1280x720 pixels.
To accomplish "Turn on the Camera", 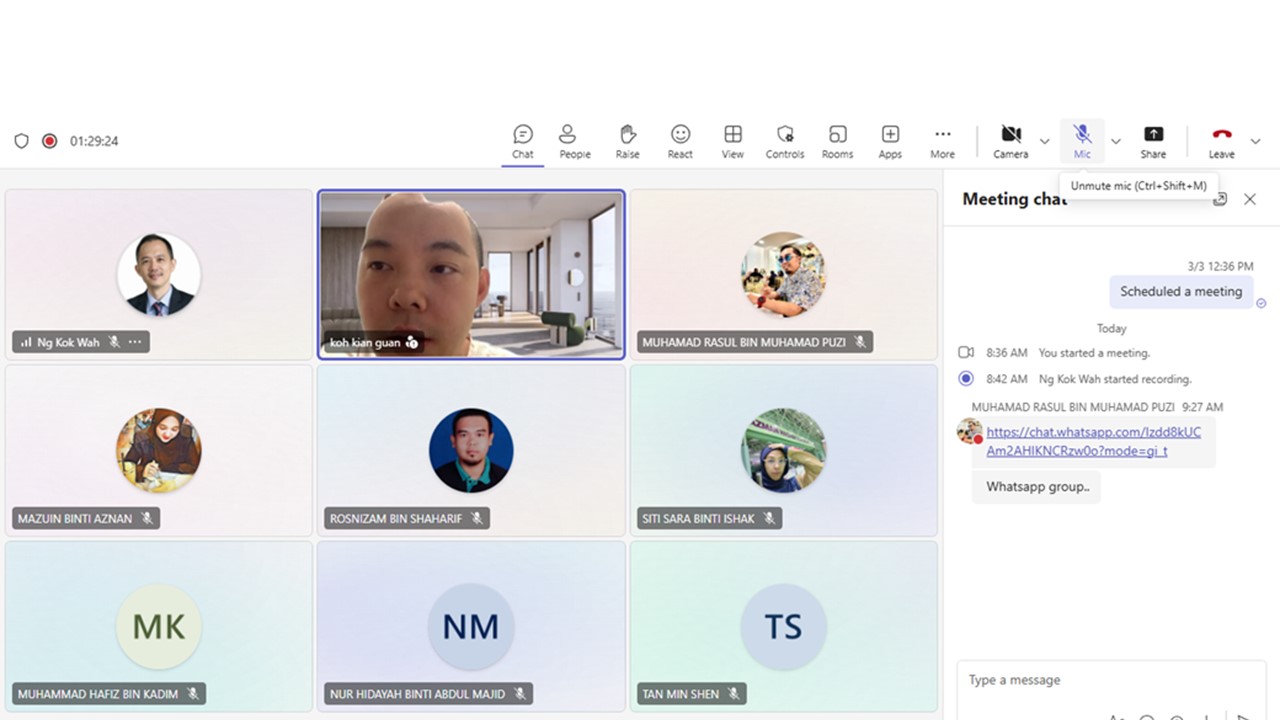I will 1010,141.
